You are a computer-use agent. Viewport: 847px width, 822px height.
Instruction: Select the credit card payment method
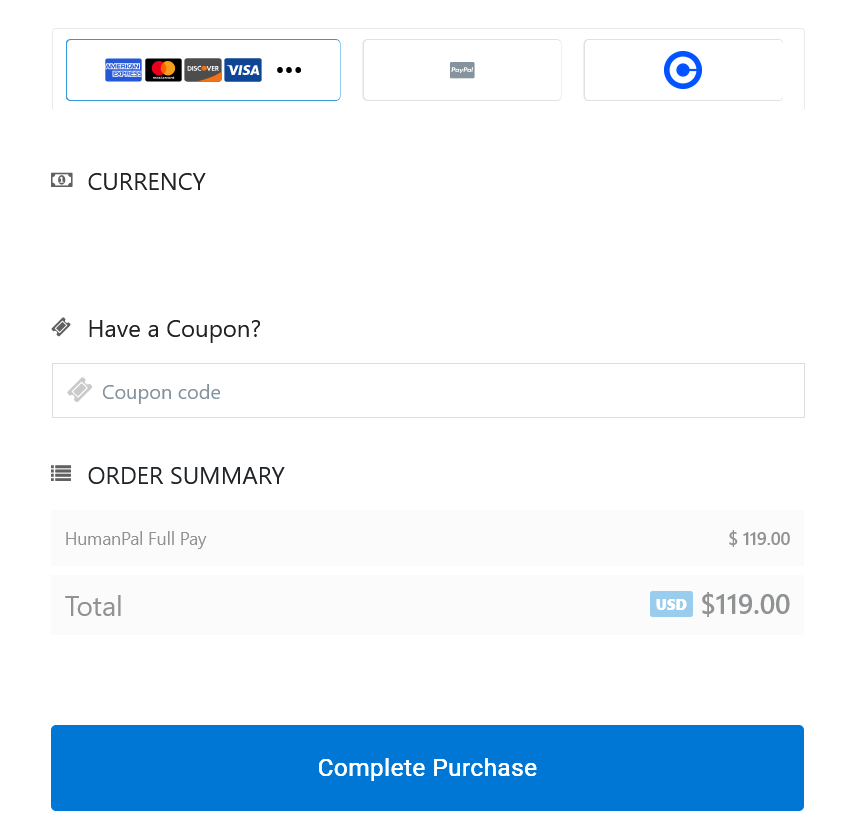point(203,70)
